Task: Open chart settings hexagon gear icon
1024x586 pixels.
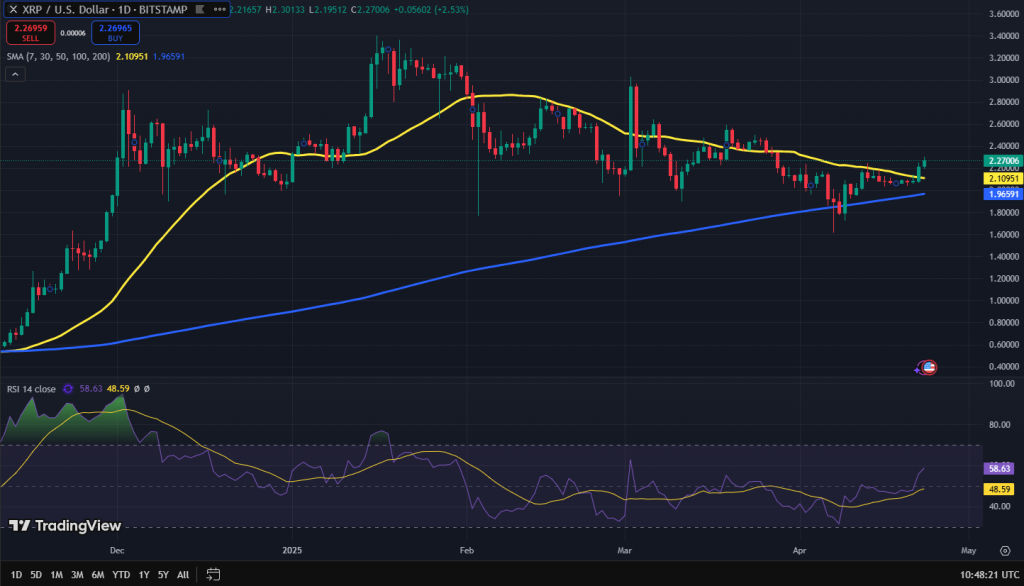Action: coord(1005,551)
